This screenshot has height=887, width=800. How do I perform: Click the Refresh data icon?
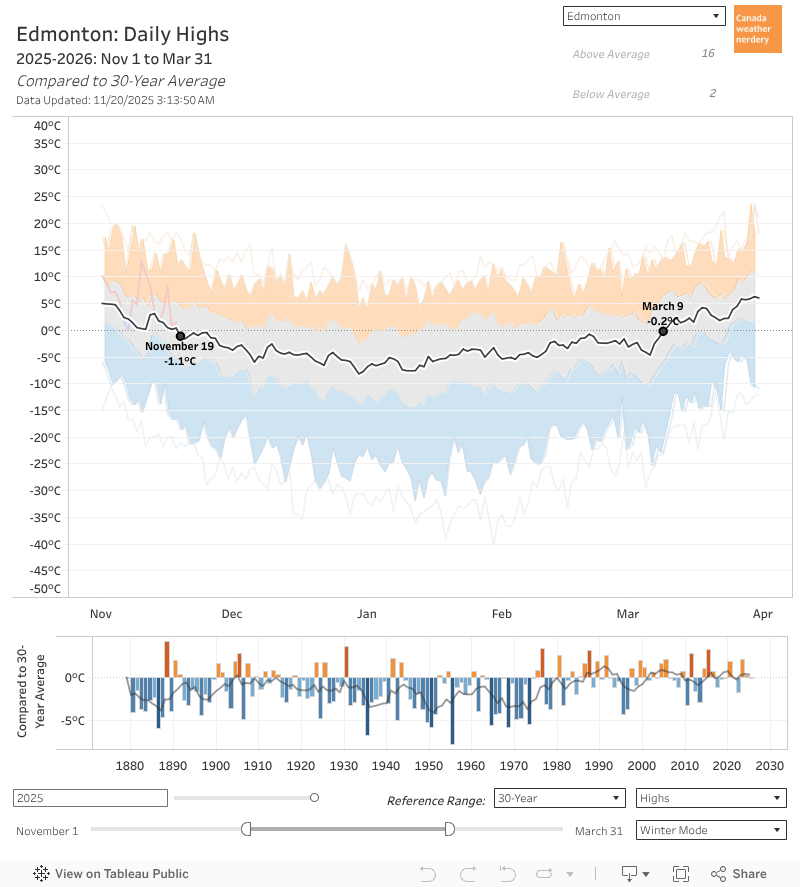click(x=544, y=873)
